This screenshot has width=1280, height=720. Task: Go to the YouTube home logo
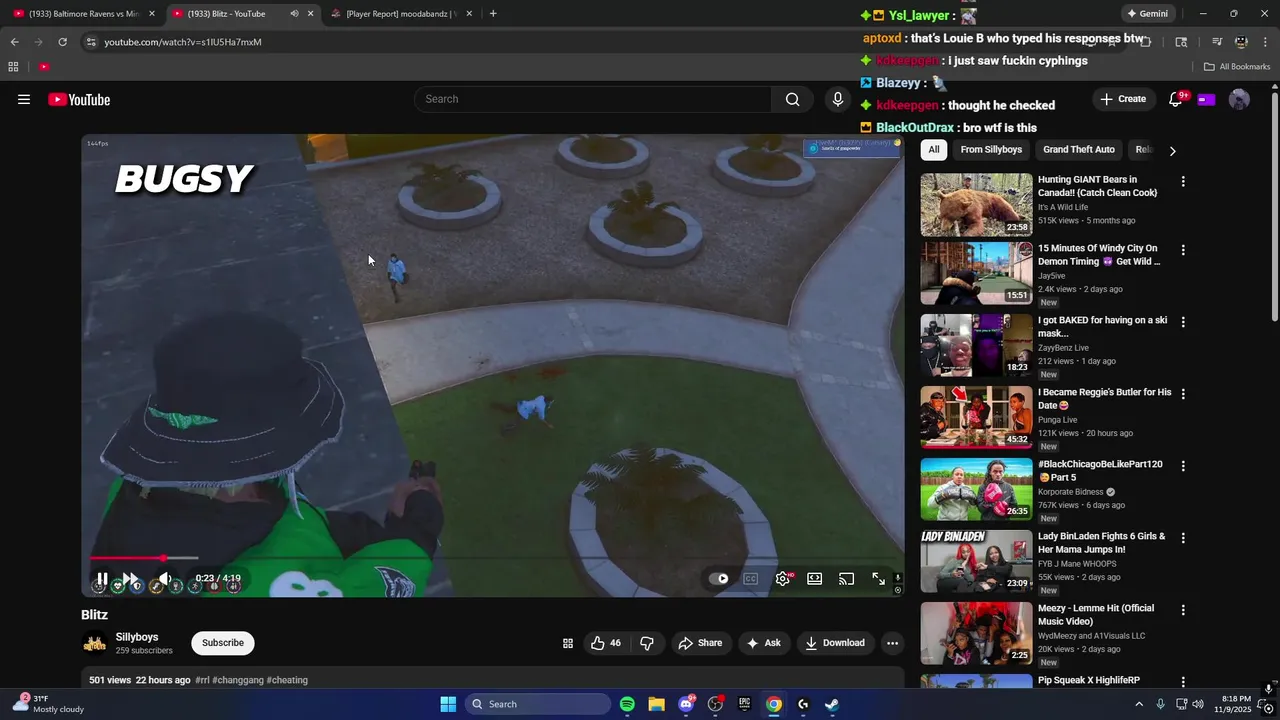click(x=79, y=99)
